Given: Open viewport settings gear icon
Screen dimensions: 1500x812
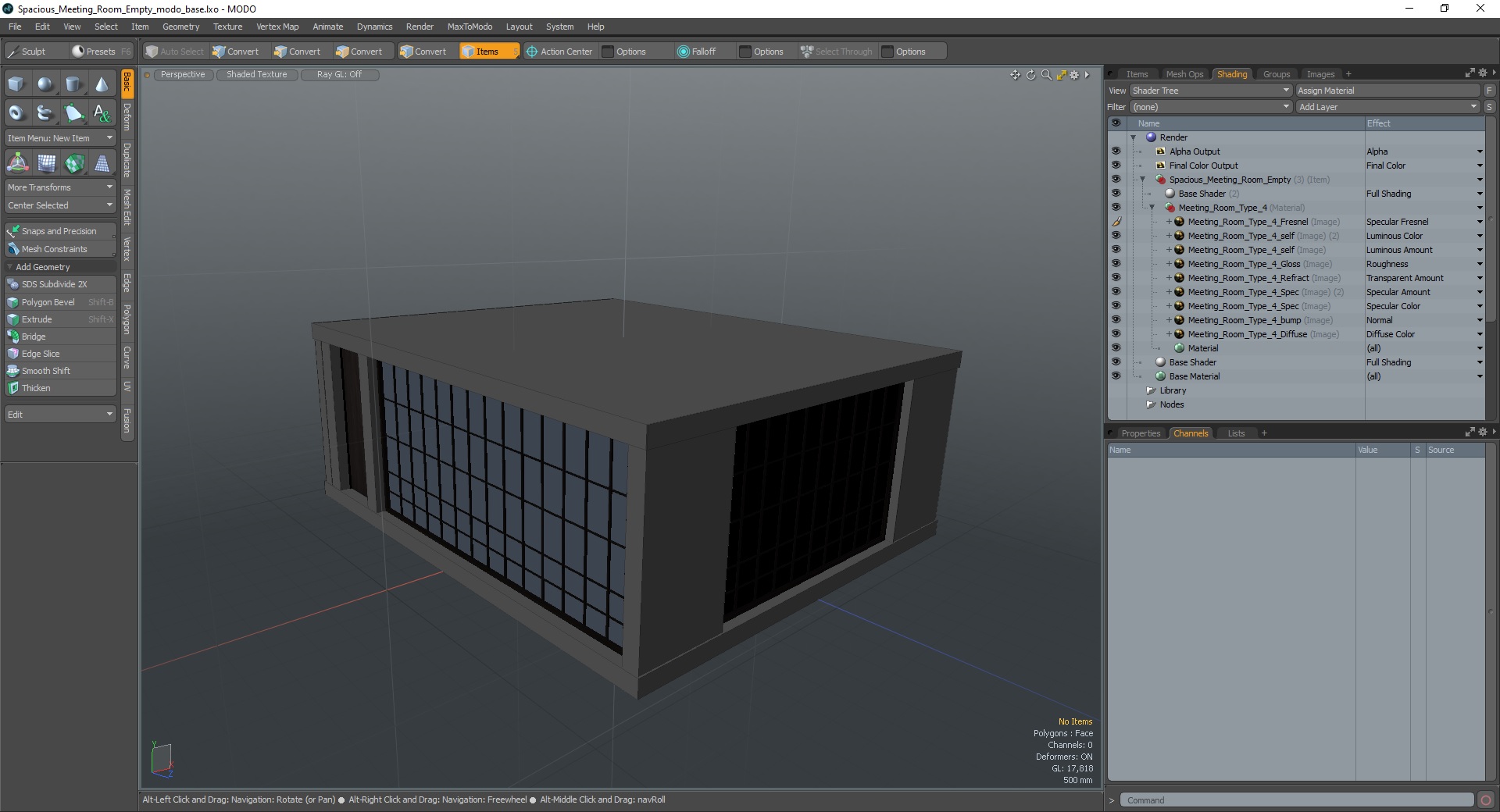Looking at the screenshot, I should coord(1074,75).
